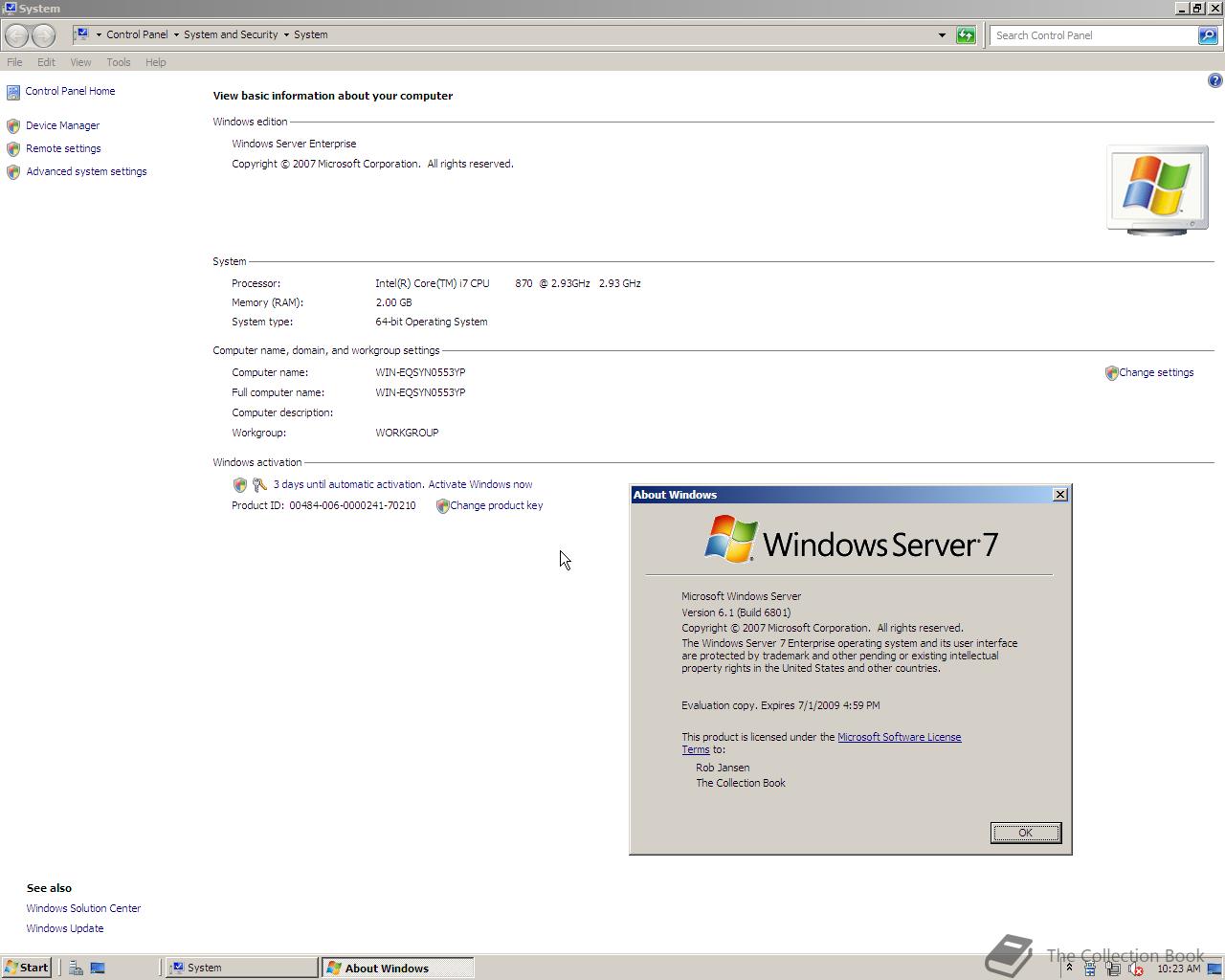Click the Remote settings shield icon
Image resolution: width=1225 pixels, height=980 pixels.
click(13, 149)
